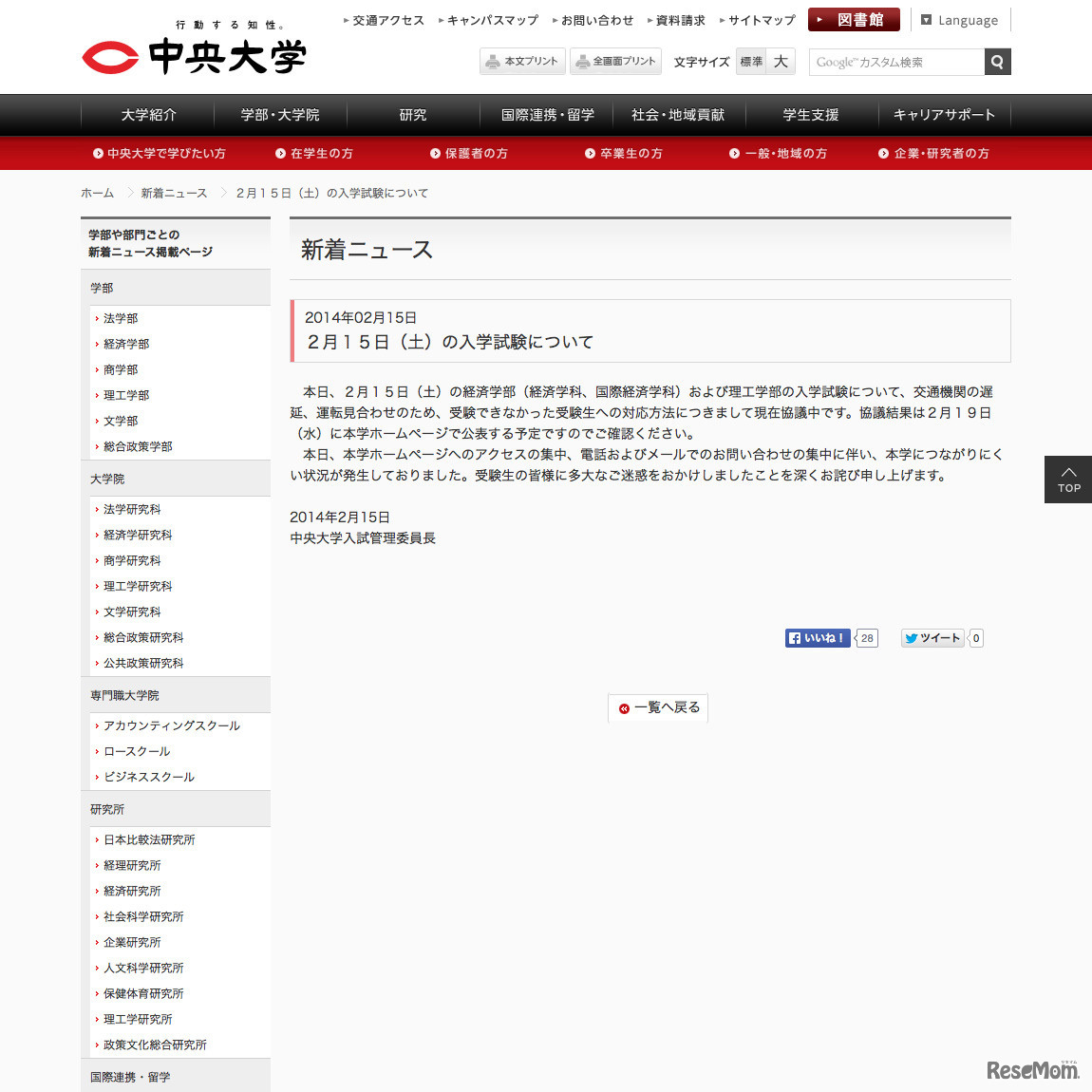Click the Language globe icon

(924, 19)
